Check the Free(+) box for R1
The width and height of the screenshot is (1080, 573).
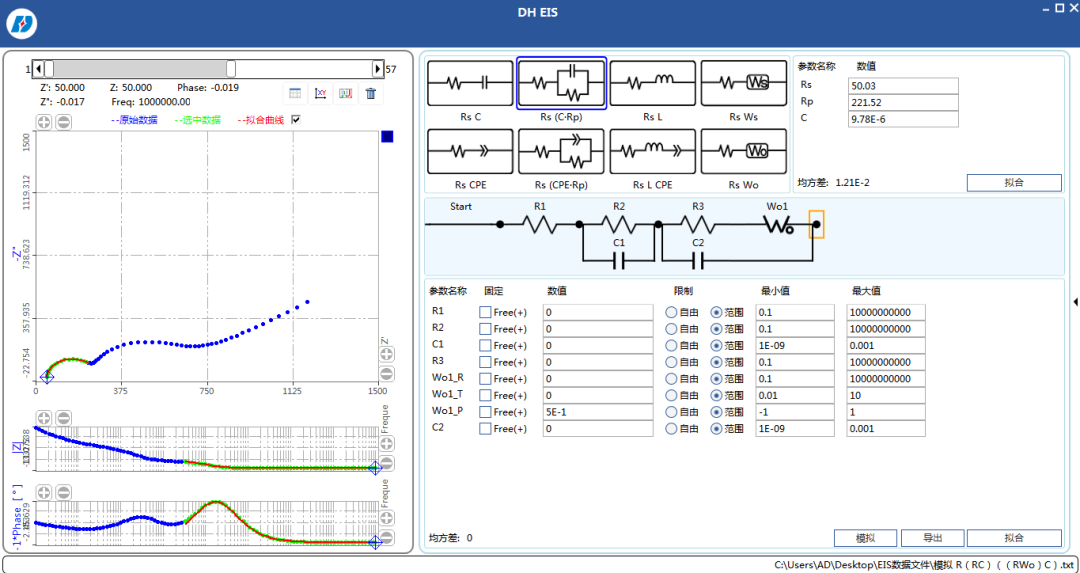(485, 313)
